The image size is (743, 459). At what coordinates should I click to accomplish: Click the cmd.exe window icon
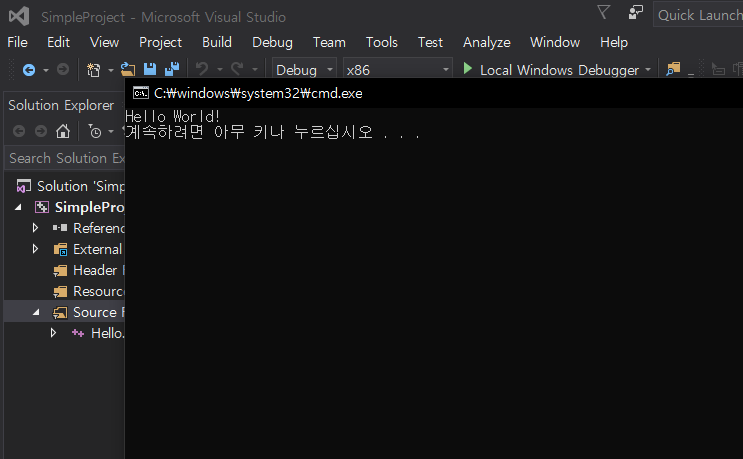(x=141, y=93)
